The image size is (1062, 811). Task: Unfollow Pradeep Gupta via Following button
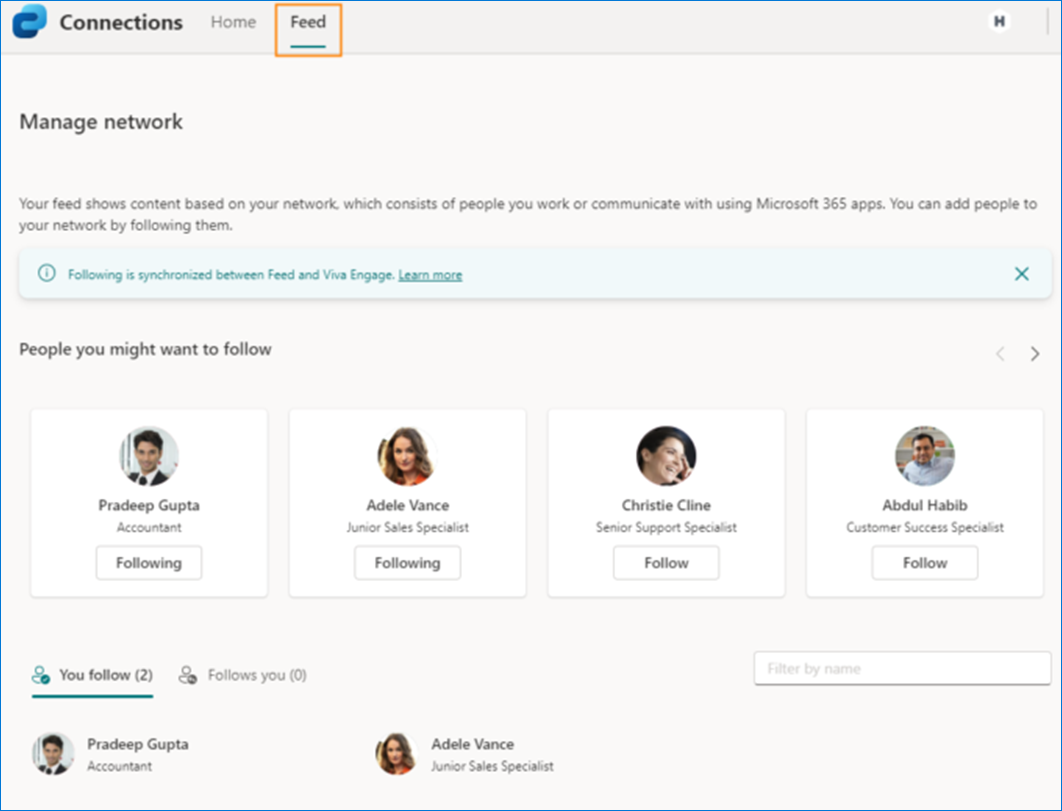tap(149, 563)
